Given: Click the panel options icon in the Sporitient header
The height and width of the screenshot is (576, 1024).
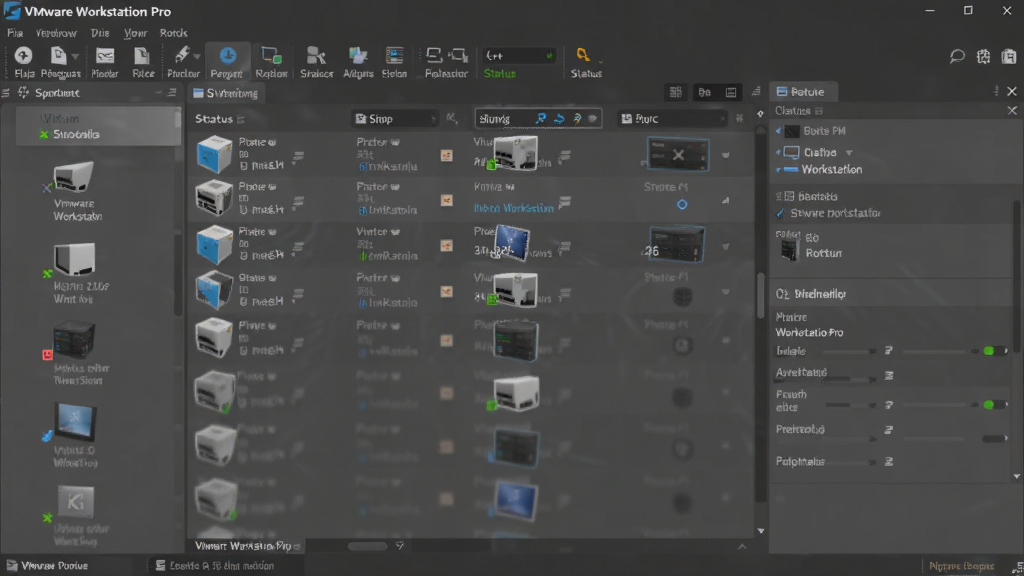Looking at the screenshot, I should point(172,93).
